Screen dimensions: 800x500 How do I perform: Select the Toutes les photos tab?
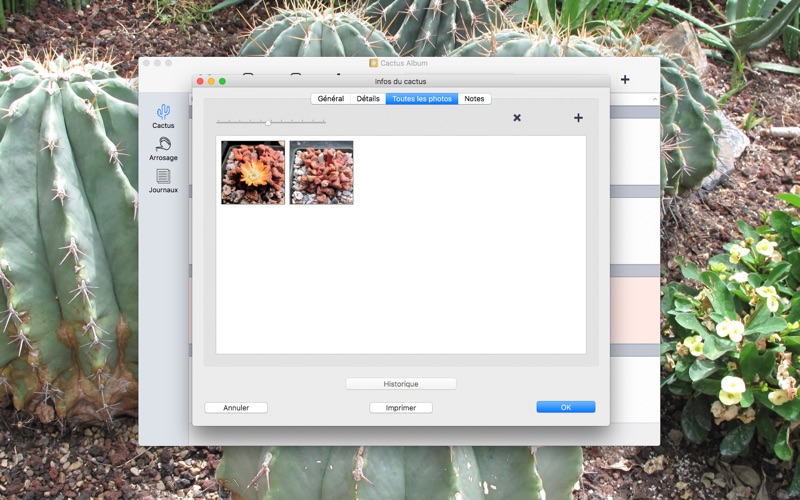coord(422,98)
